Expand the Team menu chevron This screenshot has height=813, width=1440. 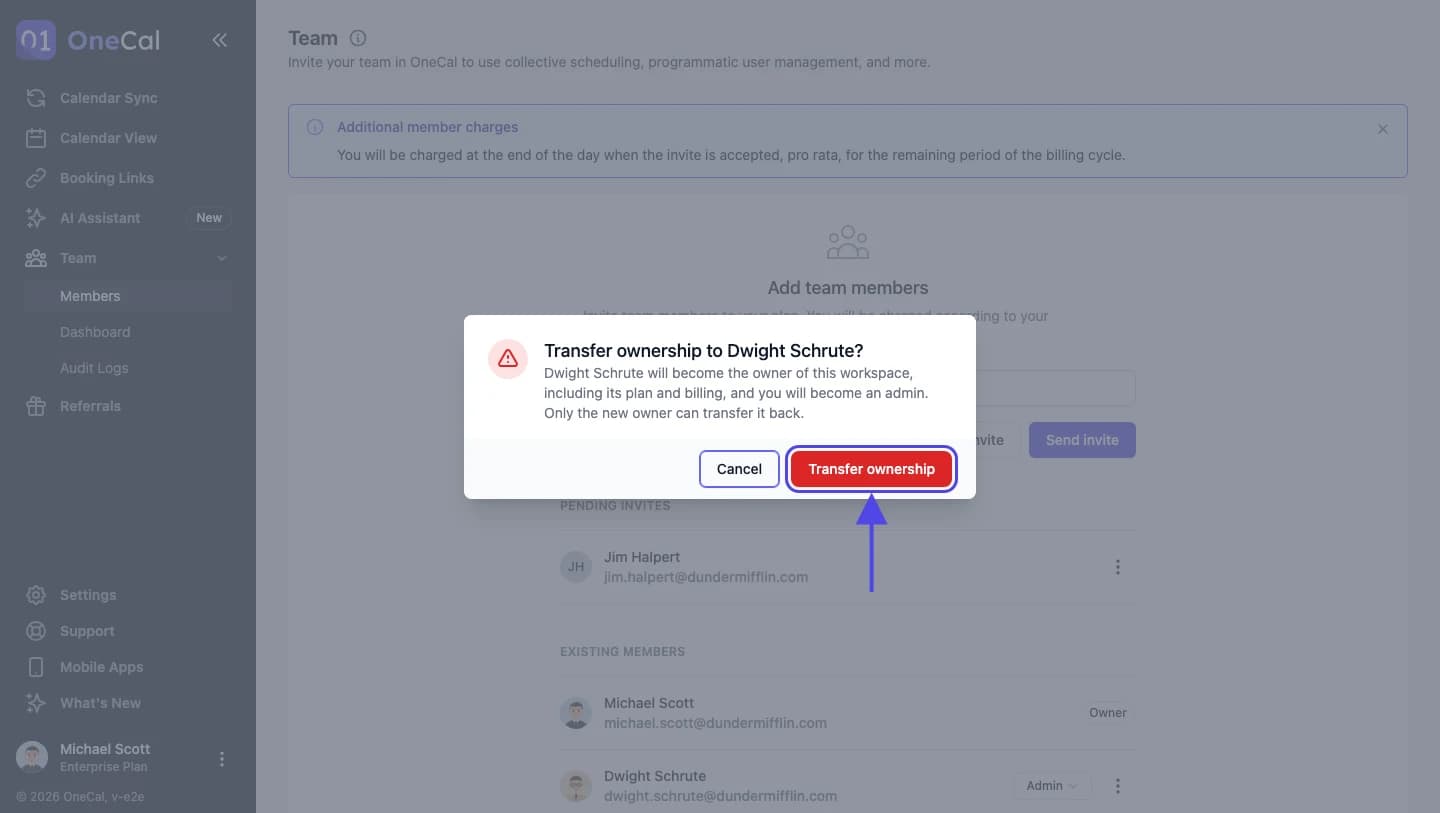(x=222, y=258)
